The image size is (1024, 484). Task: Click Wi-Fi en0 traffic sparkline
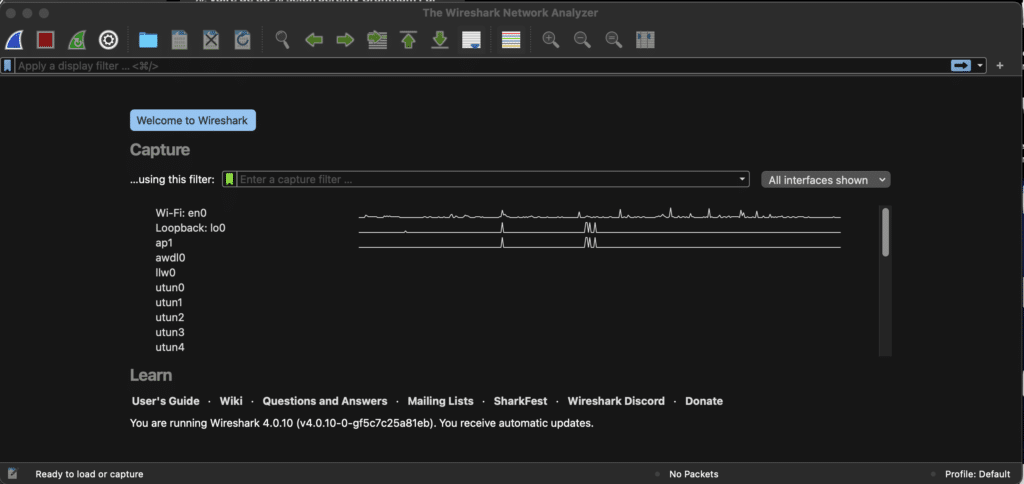(x=600, y=214)
